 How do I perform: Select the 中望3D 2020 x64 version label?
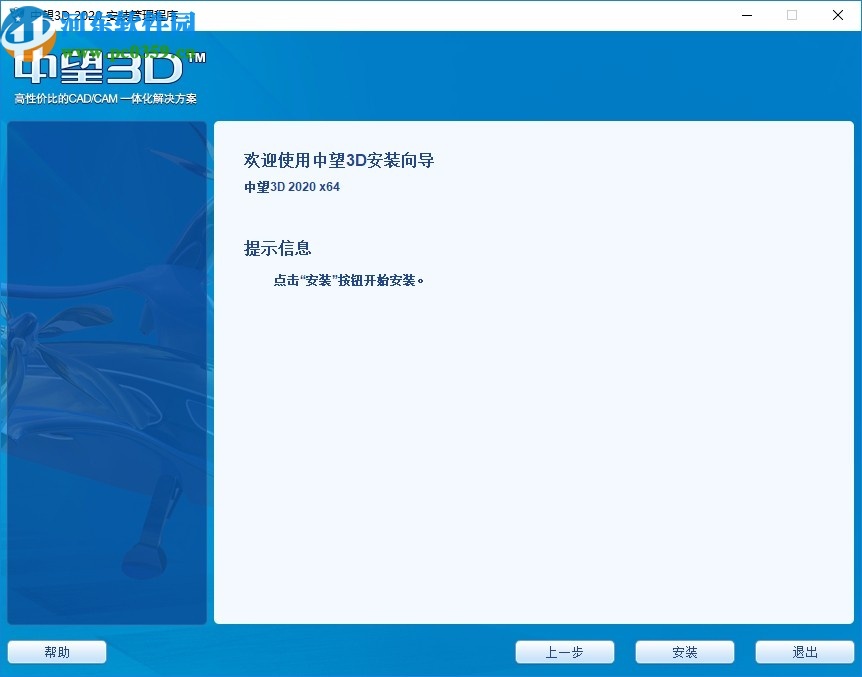tap(291, 186)
